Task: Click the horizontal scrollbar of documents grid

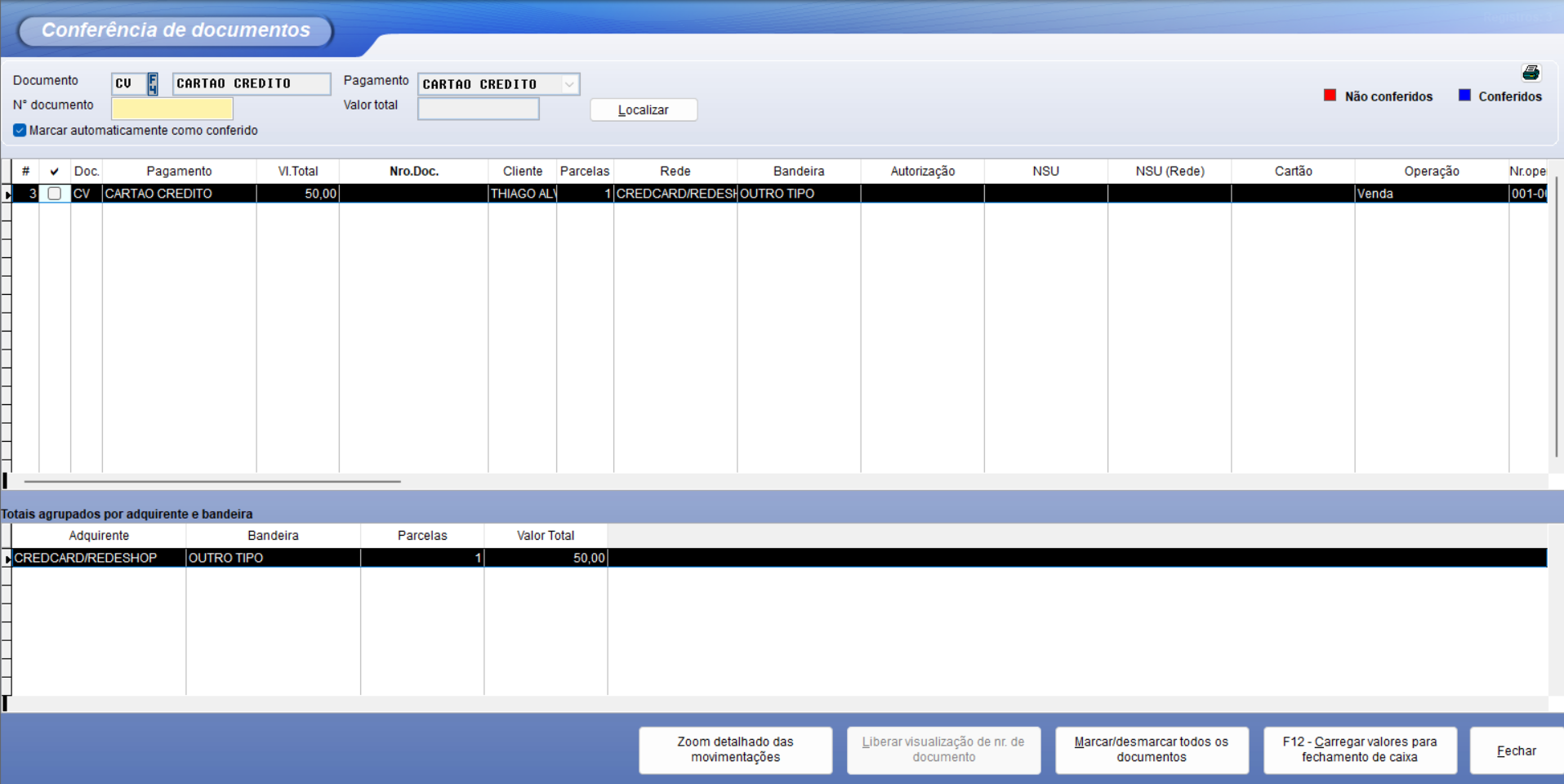Action: (212, 482)
